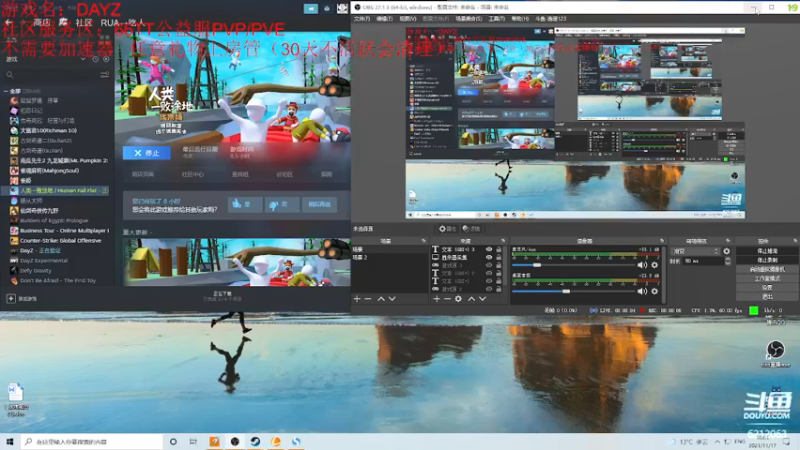Click 停止推流 to stop streaming

(767, 251)
